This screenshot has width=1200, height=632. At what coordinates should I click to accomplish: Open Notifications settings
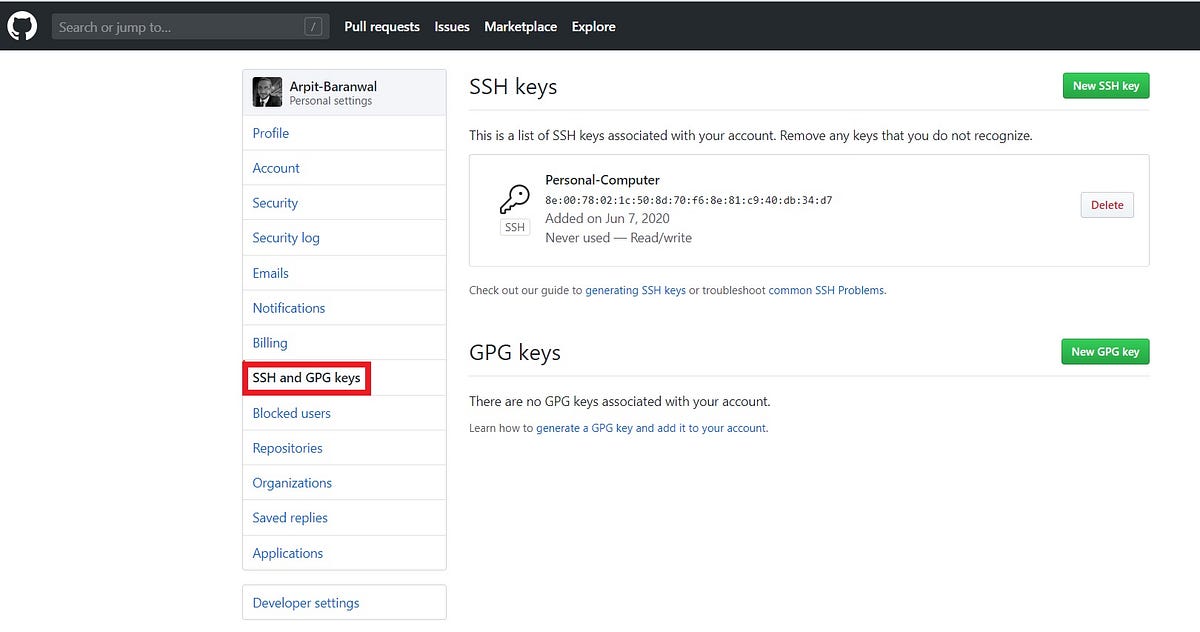click(x=288, y=307)
